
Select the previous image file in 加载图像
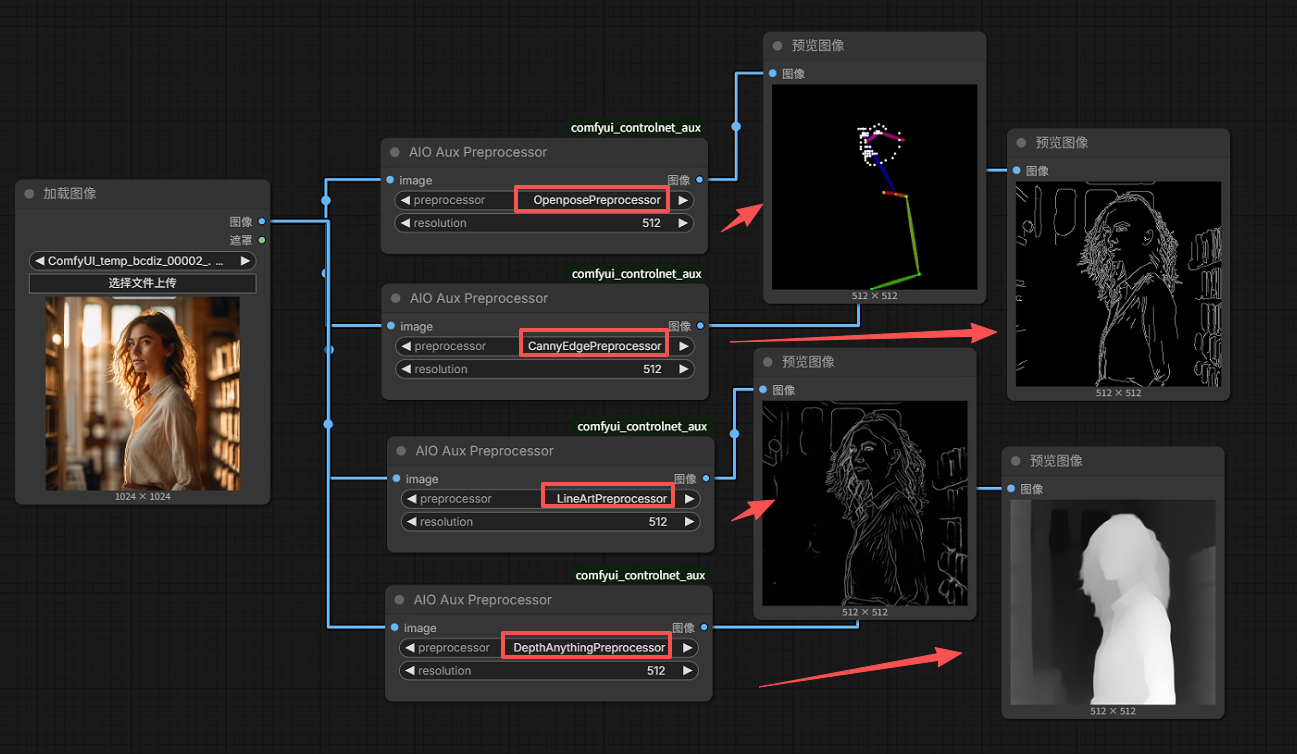(x=39, y=261)
